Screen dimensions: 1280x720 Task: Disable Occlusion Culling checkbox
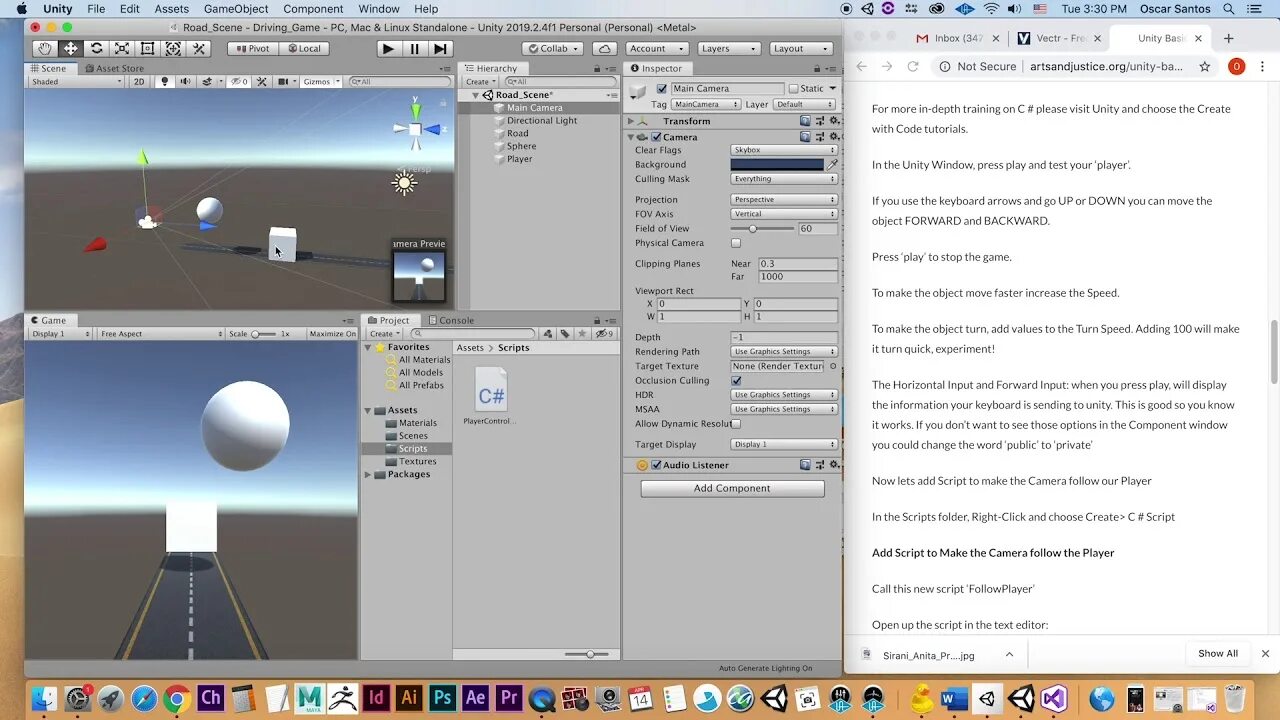pos(736,381)
